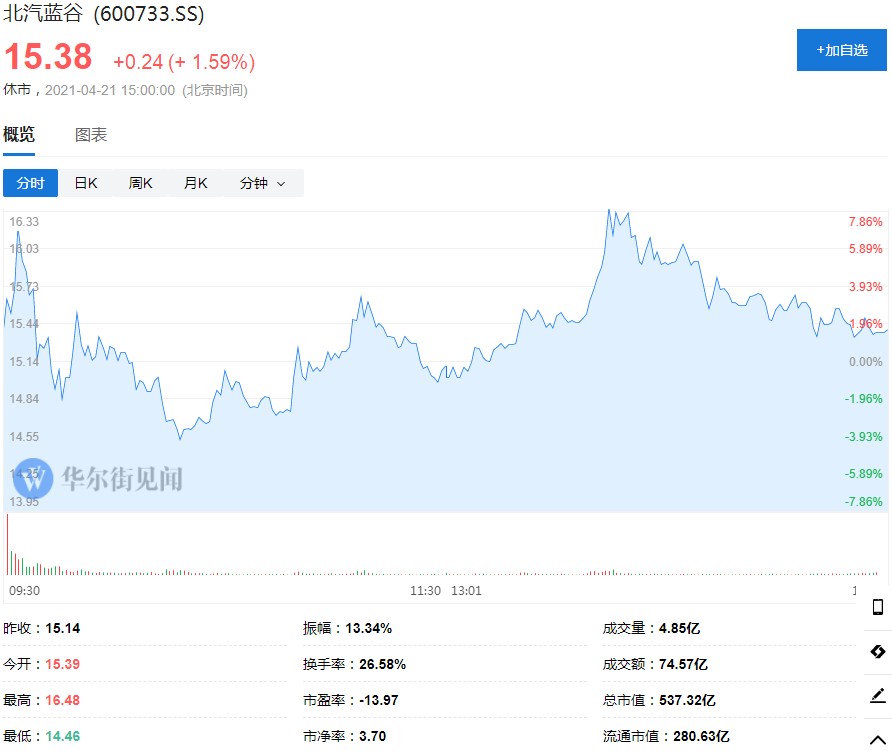
Task: Click the 最低 14.46 value
Action: click(63, 736)
